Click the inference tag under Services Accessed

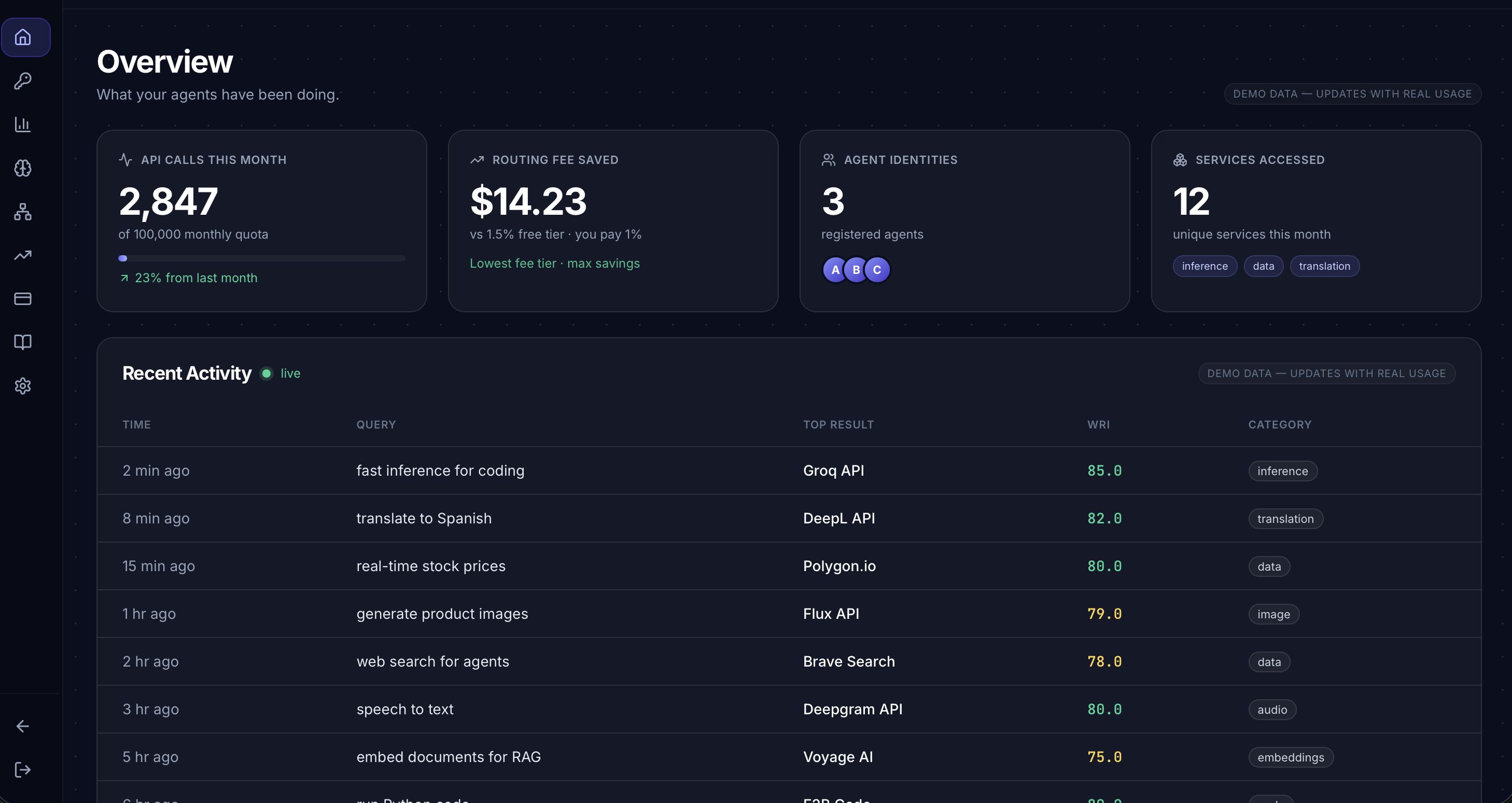click(1205, 267)
